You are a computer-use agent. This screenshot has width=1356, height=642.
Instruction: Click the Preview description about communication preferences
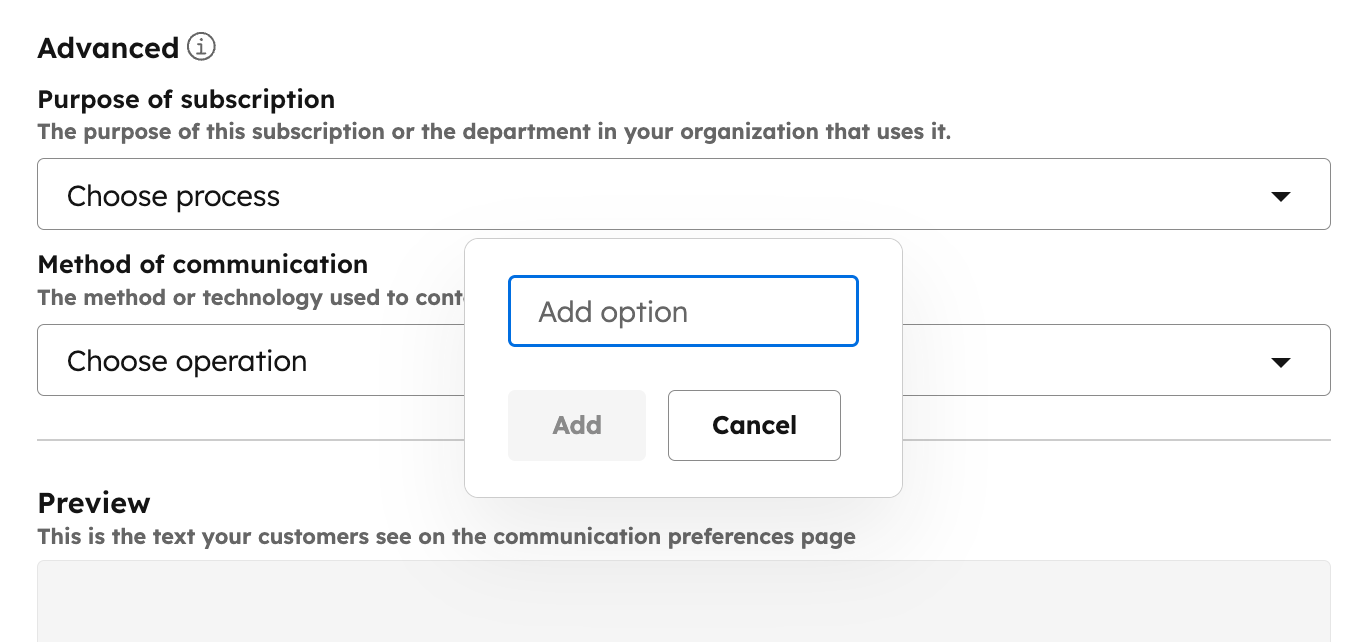click(x=446, y=537)
